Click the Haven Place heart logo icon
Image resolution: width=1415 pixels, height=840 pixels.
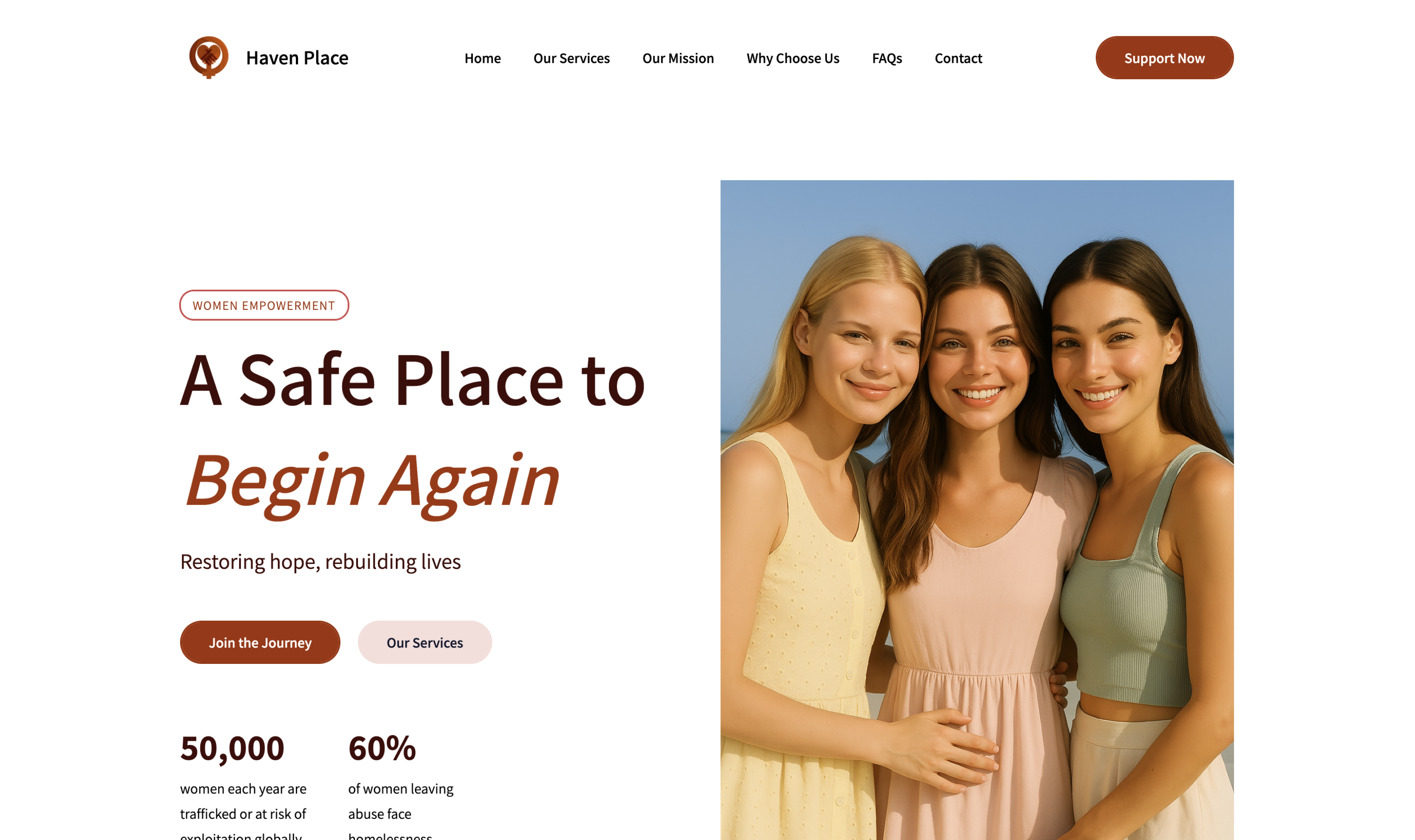click(x=208, y=57)
